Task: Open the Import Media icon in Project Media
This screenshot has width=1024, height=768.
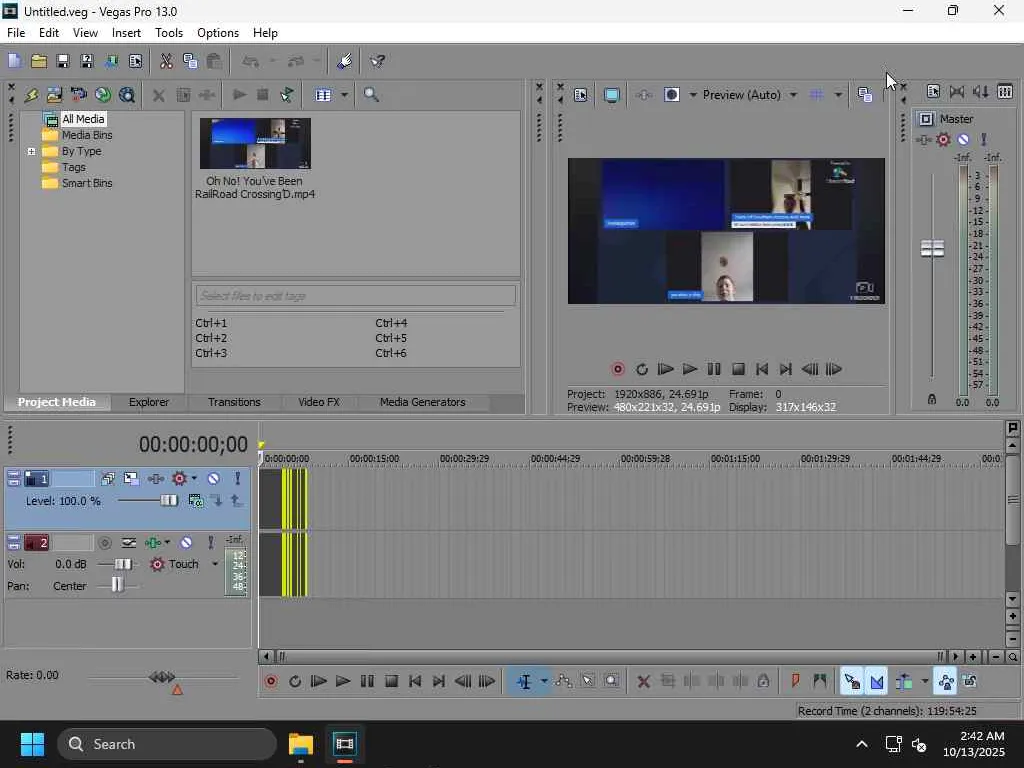Action: pyautogui.click(x=54, y=95)
